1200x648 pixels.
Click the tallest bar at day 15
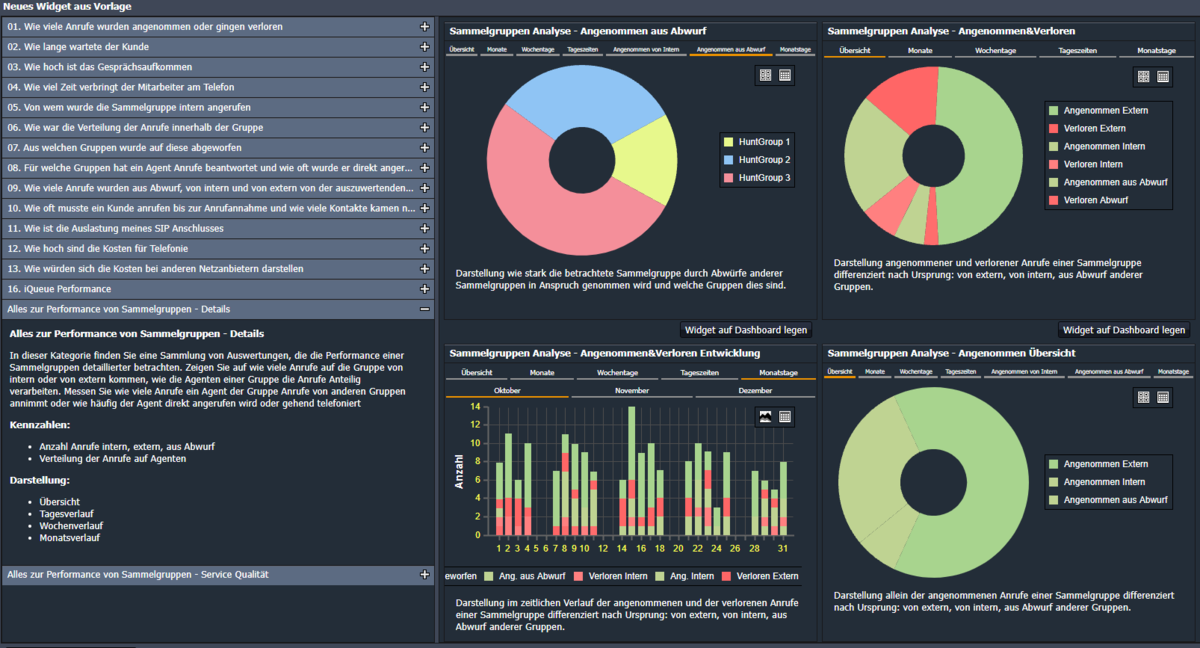point(631,470)
